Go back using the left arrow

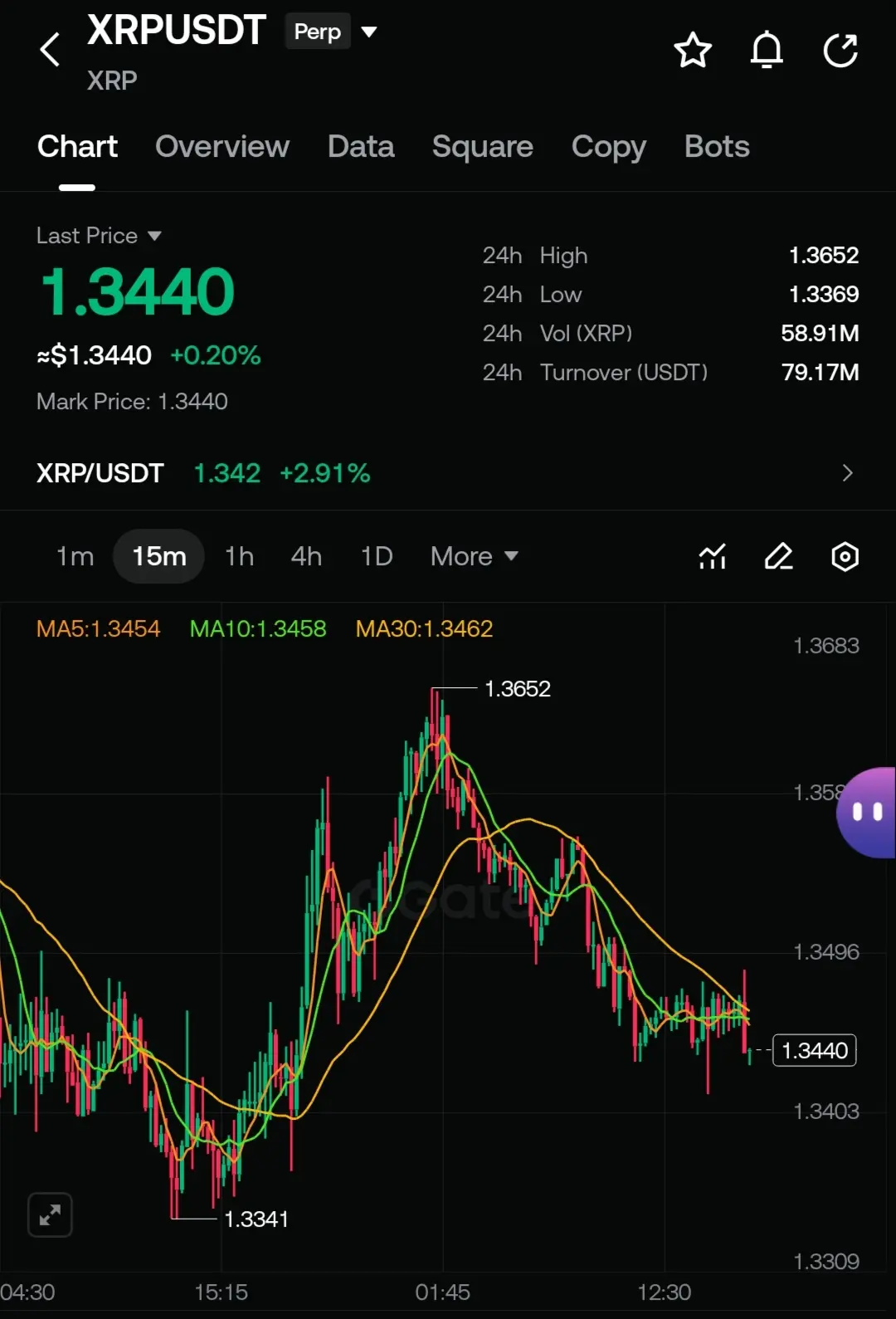pos(50,50)
